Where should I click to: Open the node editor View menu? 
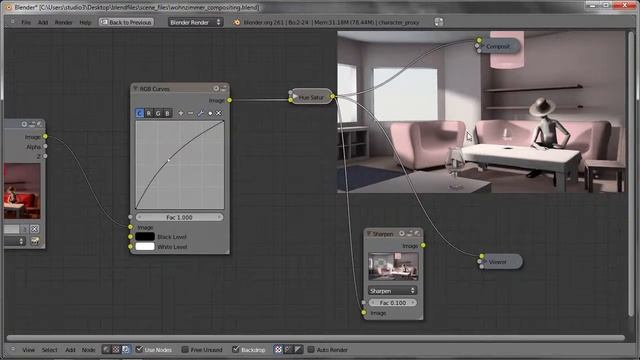pyautogui.click(x=28, y=350)
